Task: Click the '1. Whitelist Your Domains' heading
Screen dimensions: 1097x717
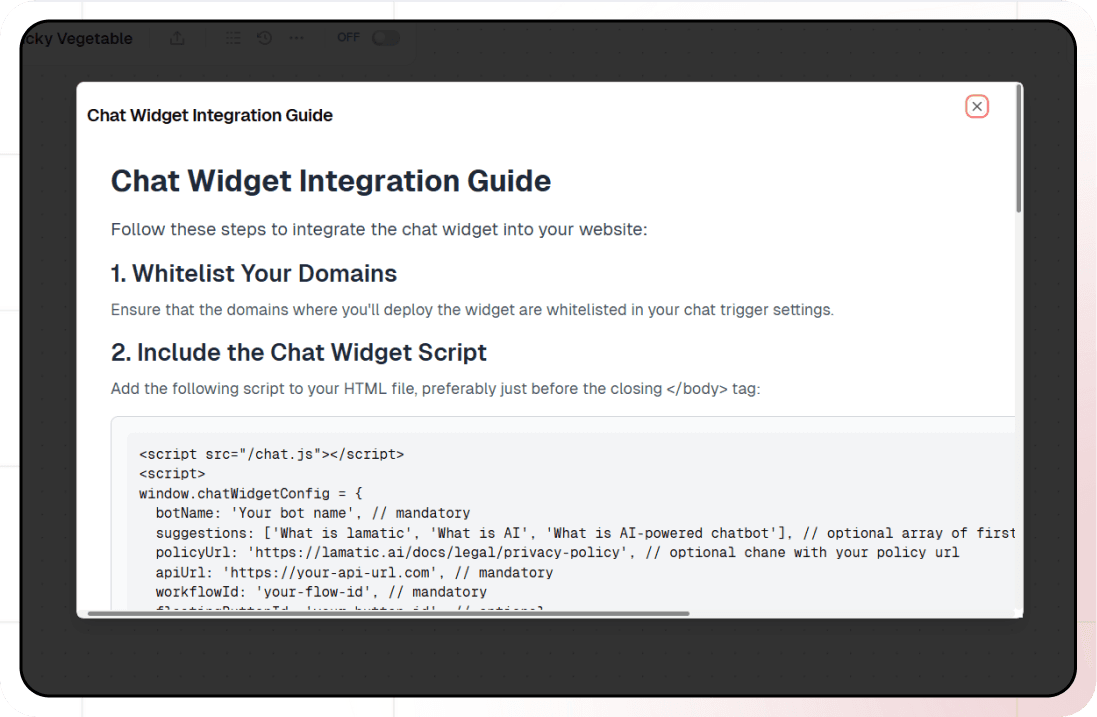Action: point(254,274)
